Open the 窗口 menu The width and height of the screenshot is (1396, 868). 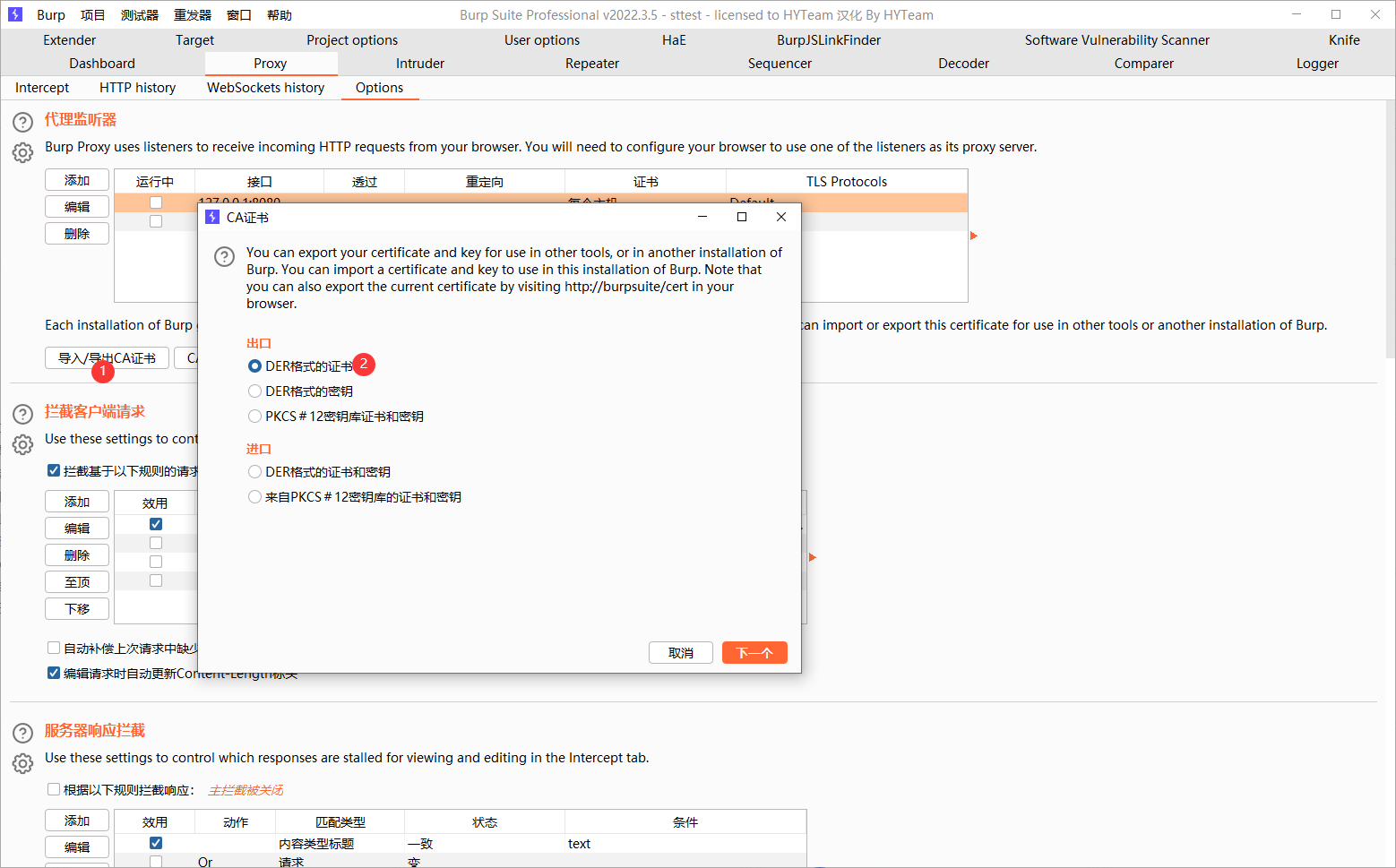(x=239, y=15)
